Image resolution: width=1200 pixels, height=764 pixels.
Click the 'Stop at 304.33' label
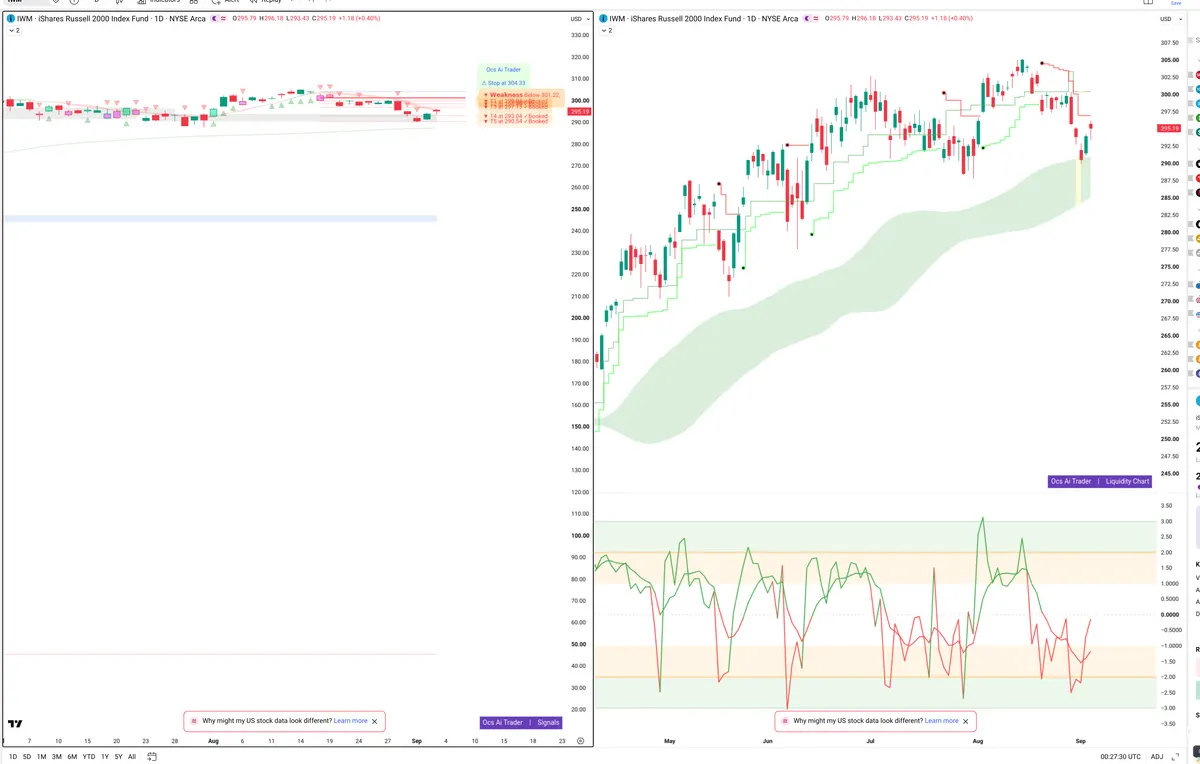click(x=505, y=83)
